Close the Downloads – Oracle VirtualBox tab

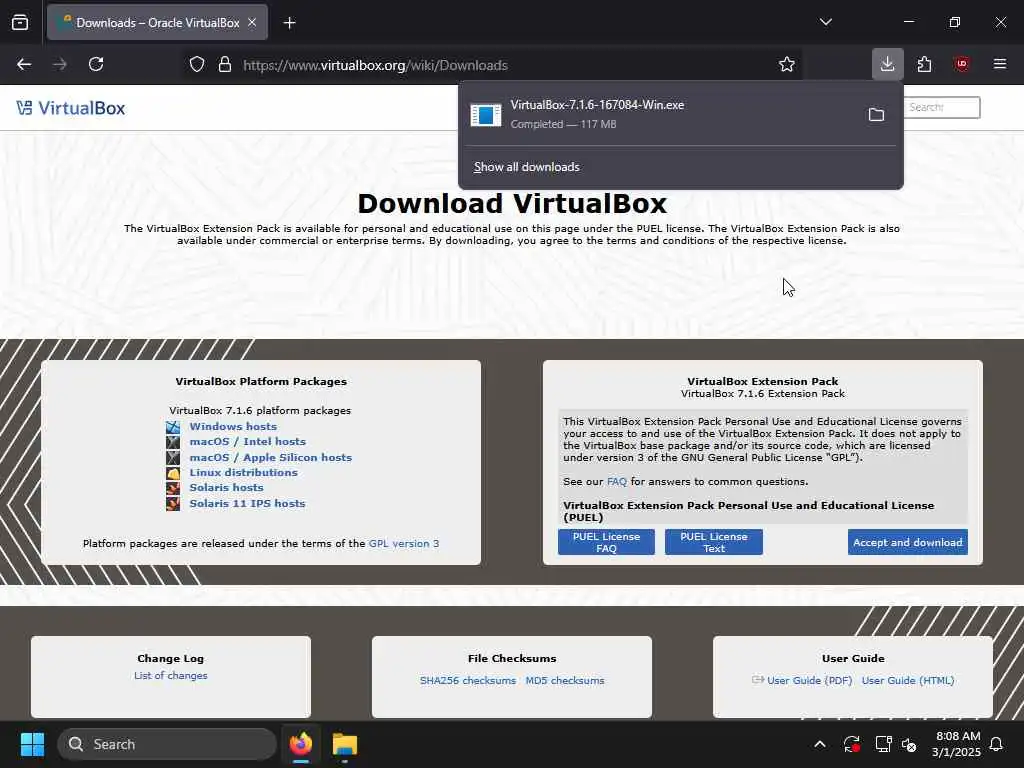point(252,22)
